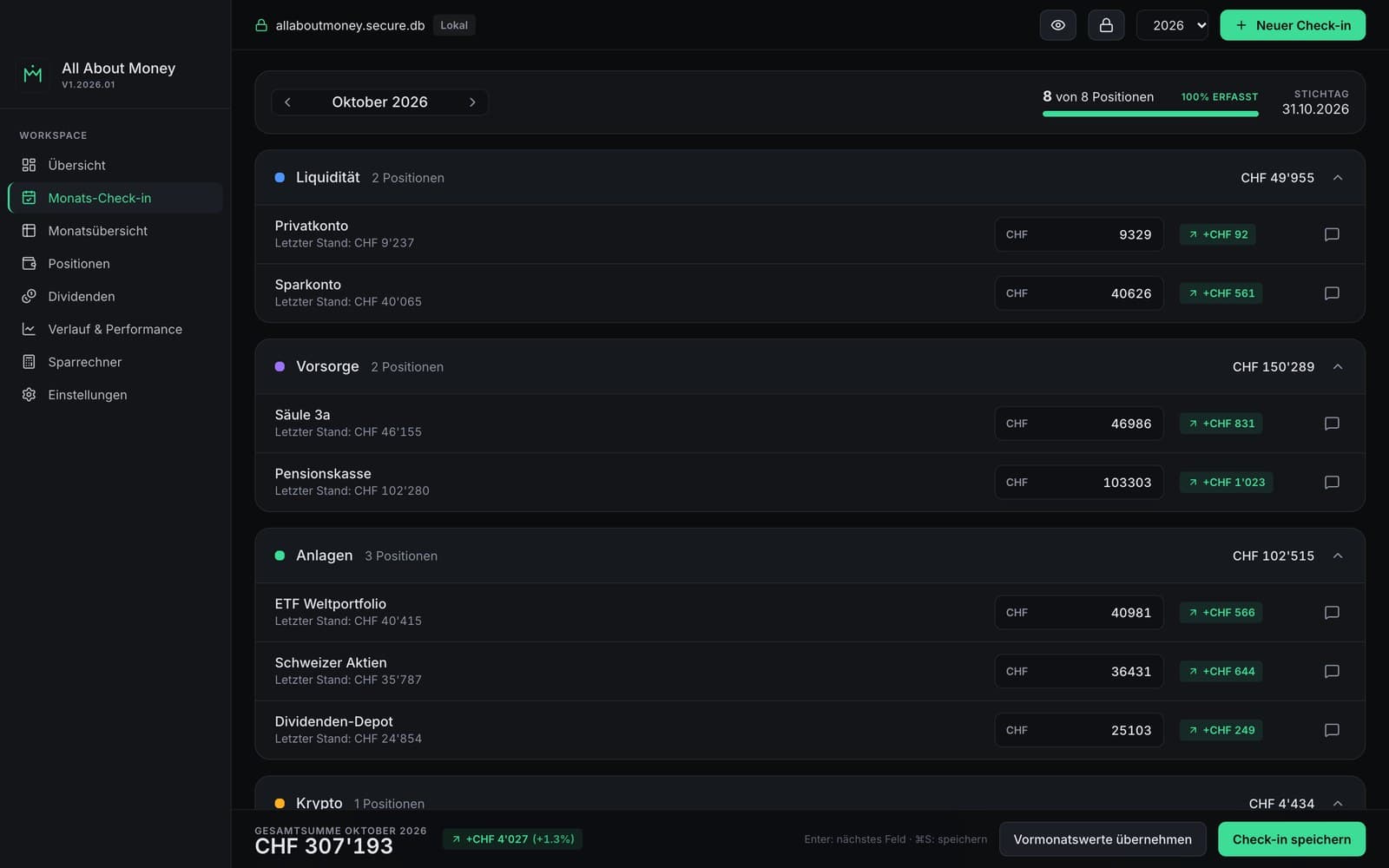The height and width of the screenshot is (868, 1389).
Task: Click the Stichtag date 31.10.2026
Action: 1315,109
